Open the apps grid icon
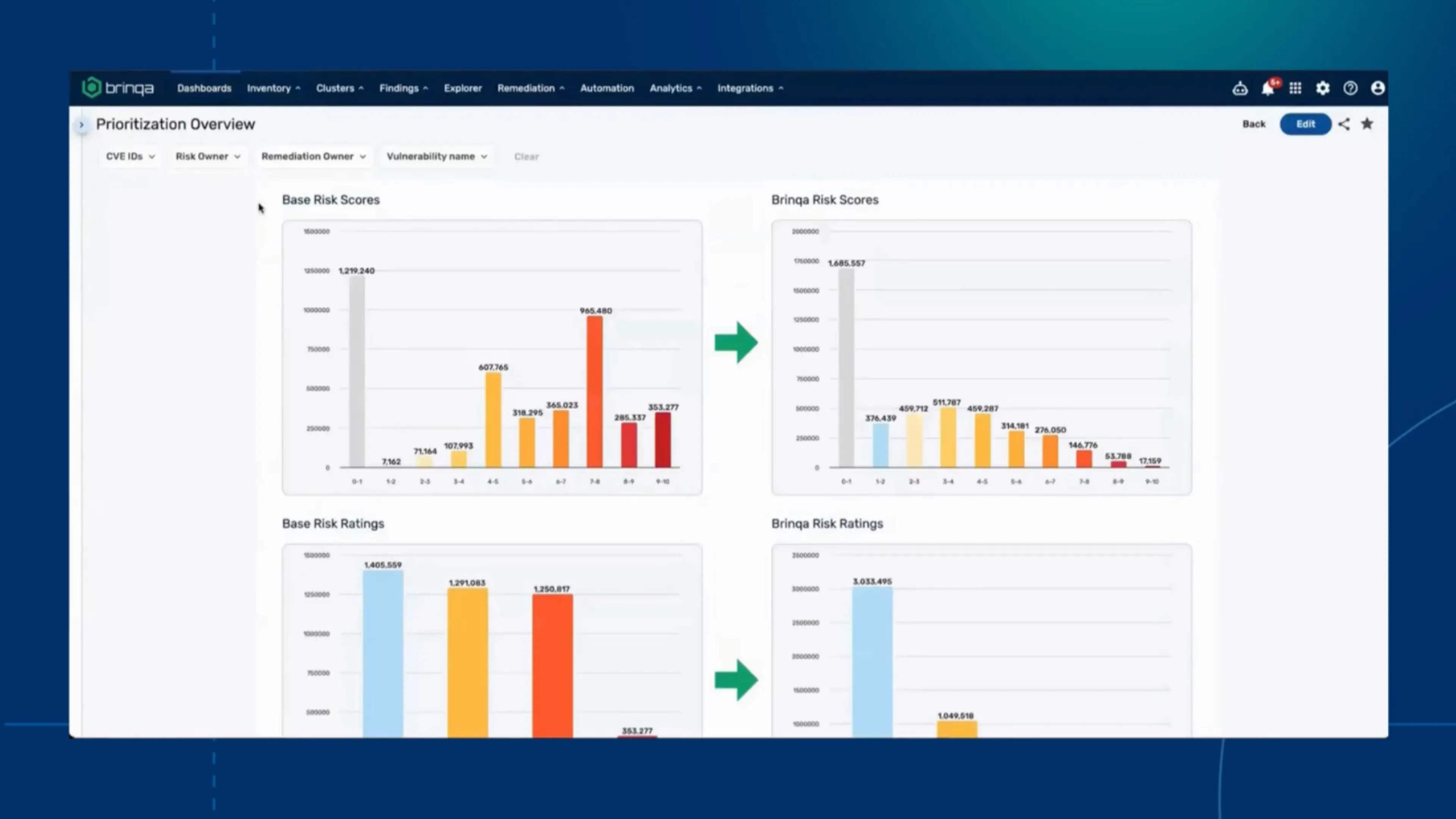 [x=1295, y=89]
